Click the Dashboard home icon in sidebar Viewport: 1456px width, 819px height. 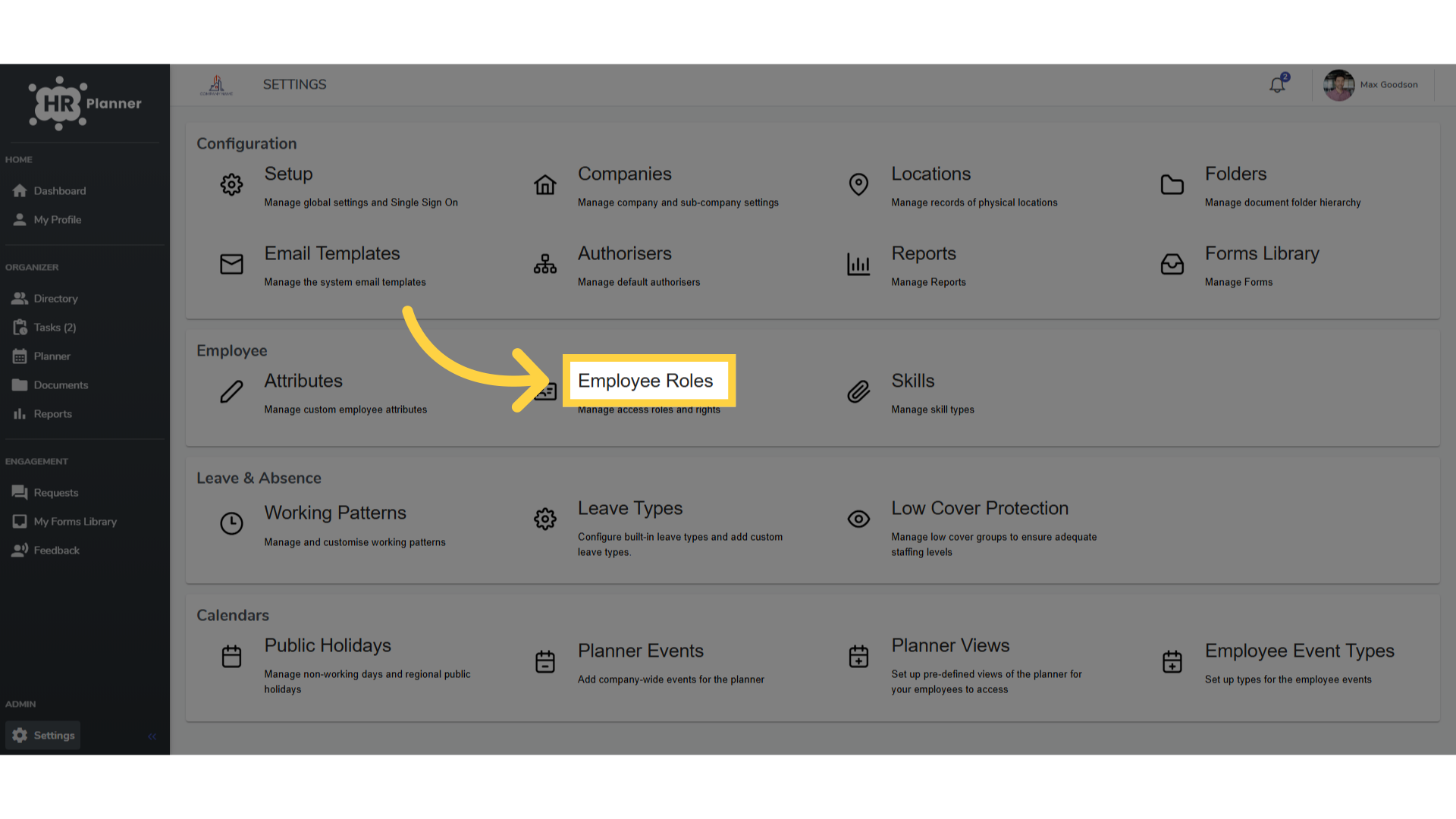point(20,190)
